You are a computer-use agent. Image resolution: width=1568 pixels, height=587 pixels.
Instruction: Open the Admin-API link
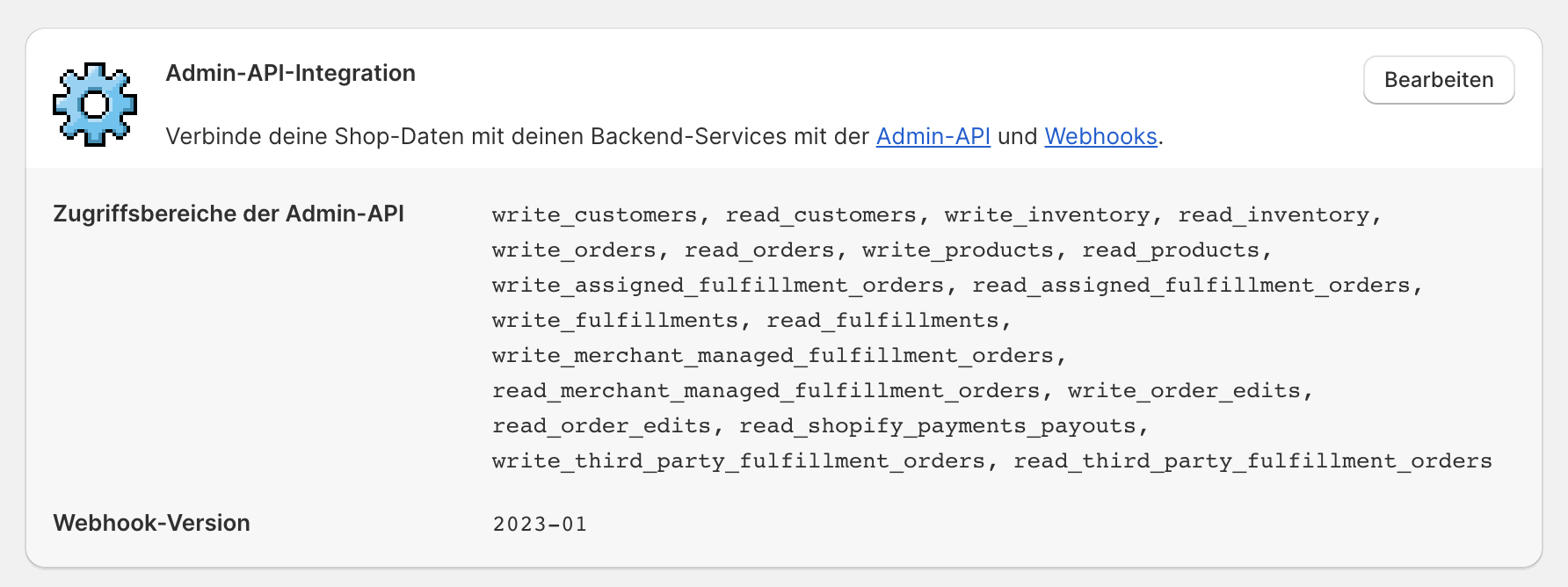point(933,136)
